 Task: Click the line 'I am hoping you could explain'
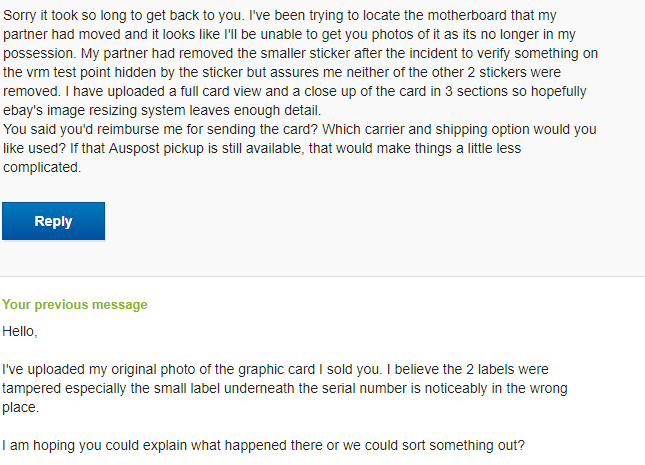(263, 445)
